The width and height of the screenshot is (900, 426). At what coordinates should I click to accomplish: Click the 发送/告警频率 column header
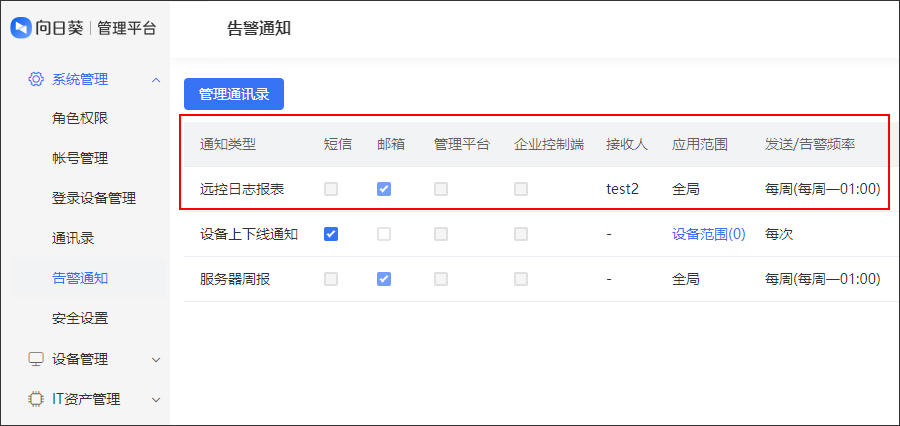pos(810,144)
